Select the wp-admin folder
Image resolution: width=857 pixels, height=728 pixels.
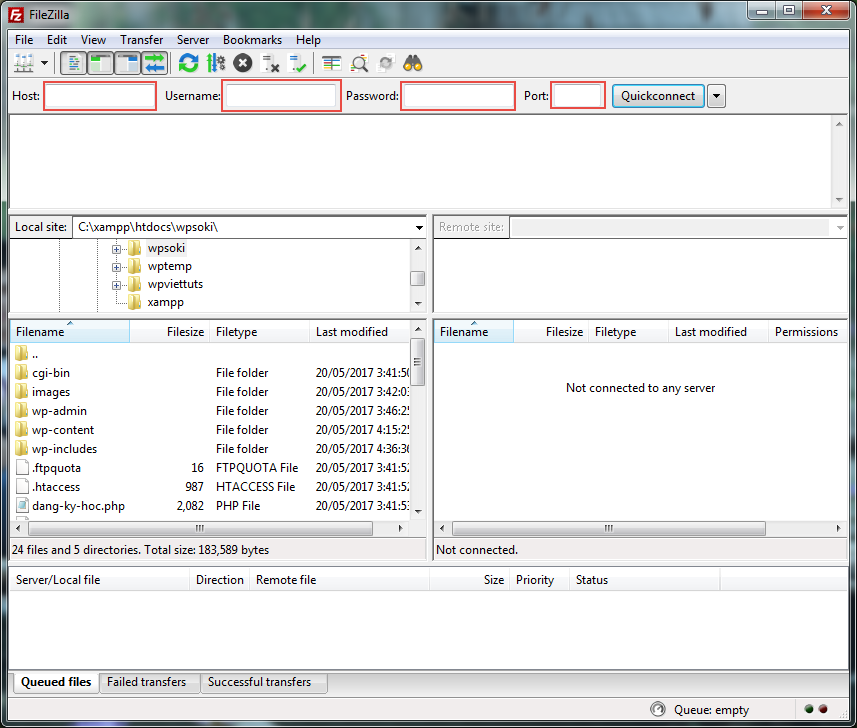pyautogui.click(x=59, y=411)
